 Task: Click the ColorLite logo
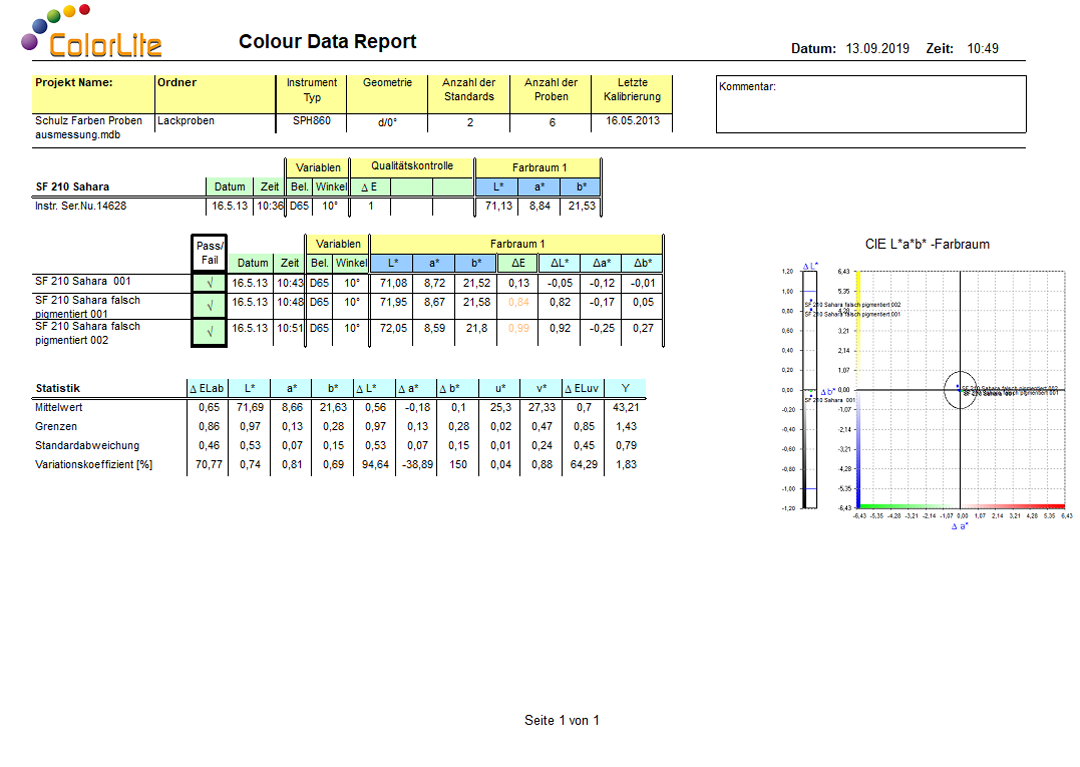tap(92, 32)
